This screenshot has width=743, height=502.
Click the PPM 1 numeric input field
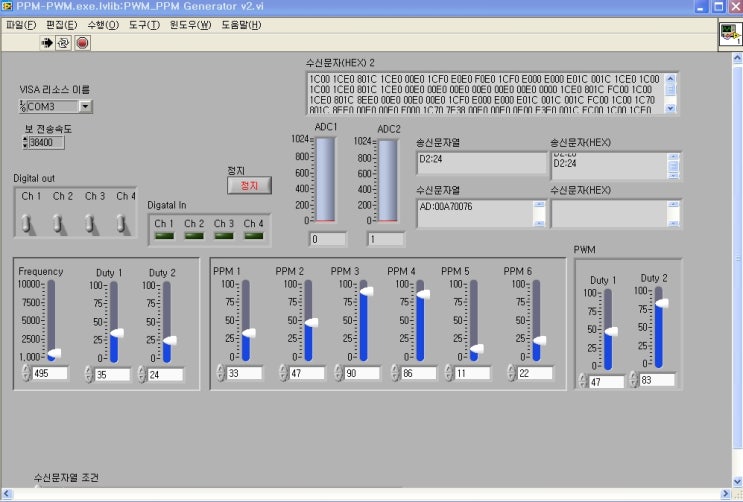coord(246,373)
